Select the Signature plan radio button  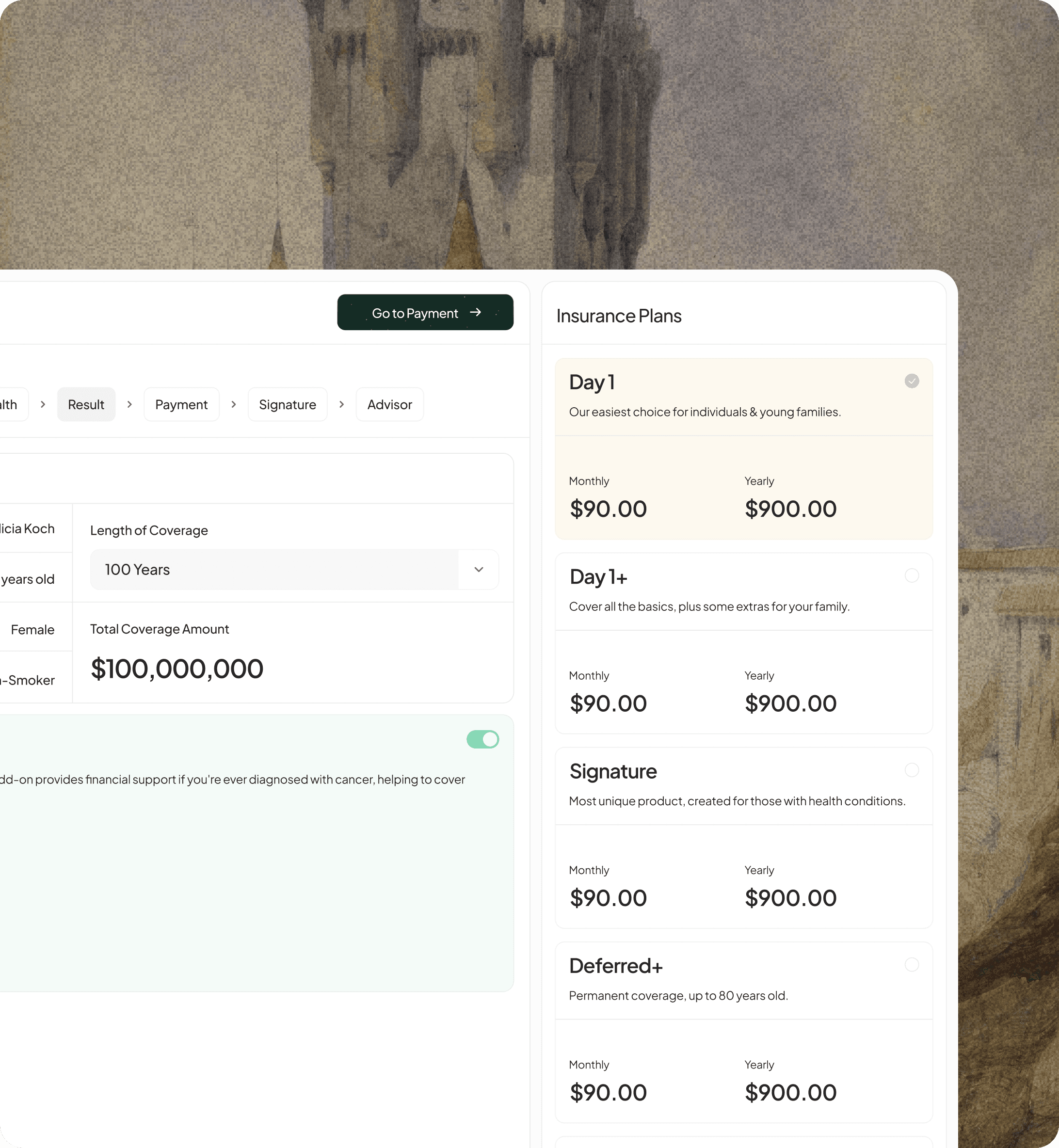[x=911, y=770]
